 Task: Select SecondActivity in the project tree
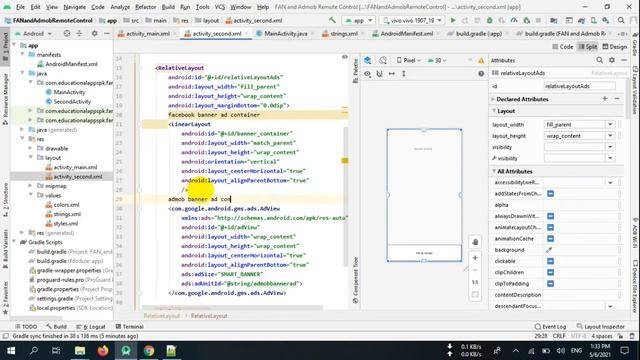pos(68,102)
